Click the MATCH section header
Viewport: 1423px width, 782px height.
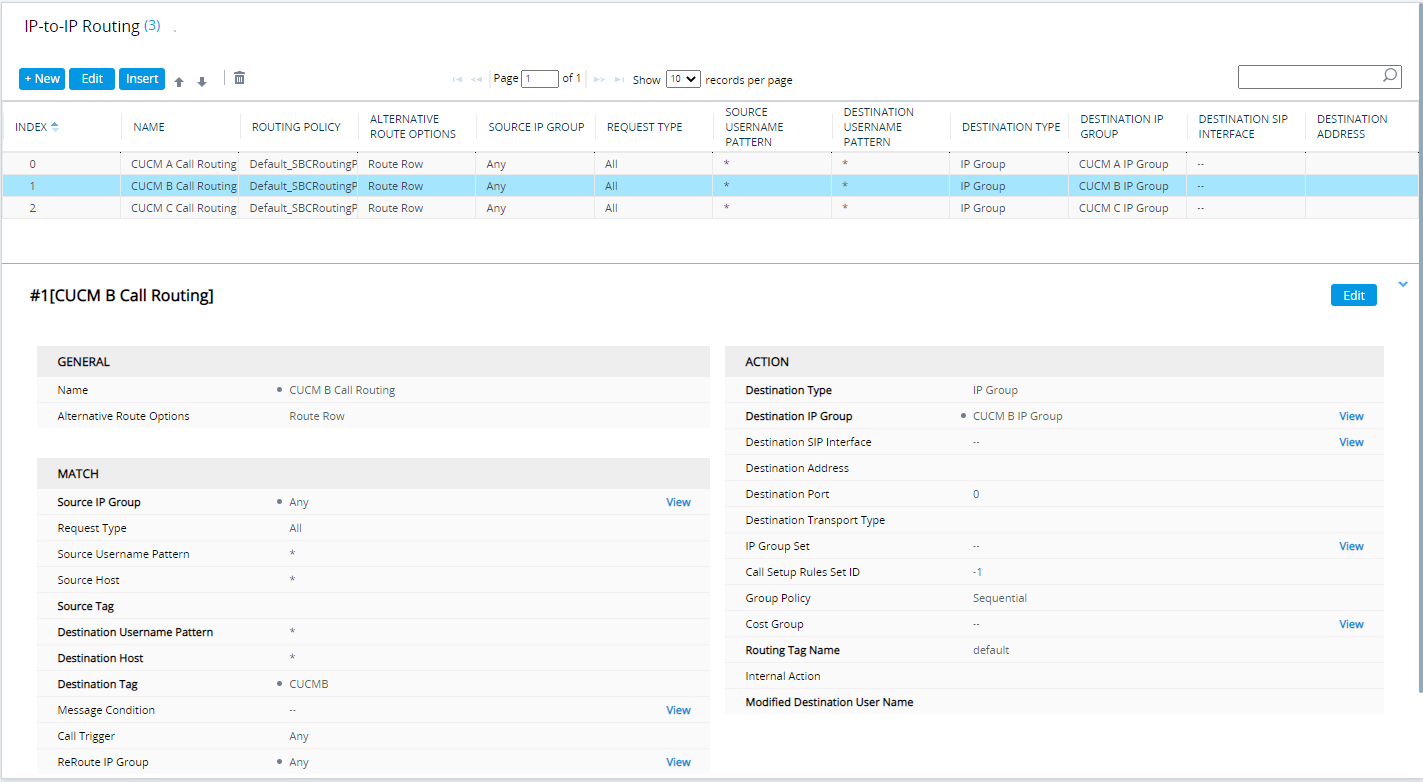tap(373, 474)
